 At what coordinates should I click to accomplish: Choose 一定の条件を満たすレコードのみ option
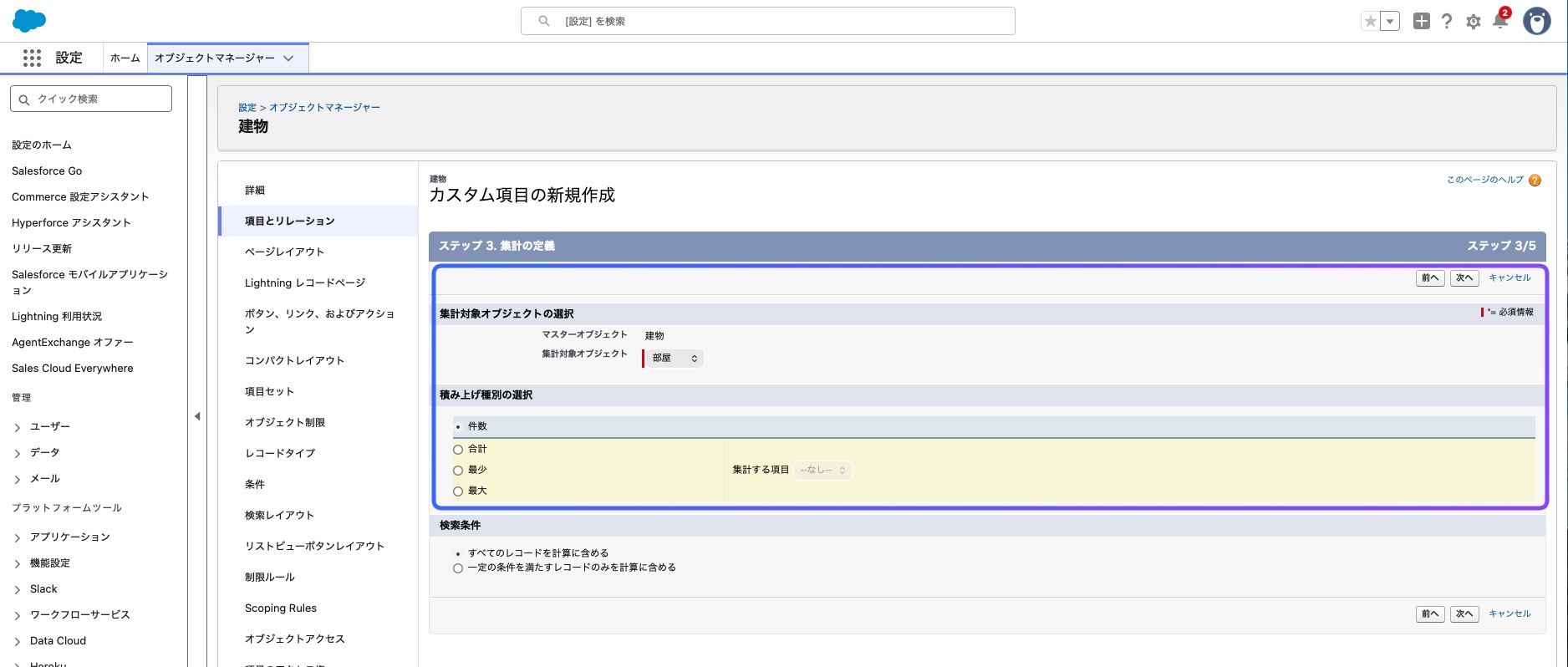point(458,568)
